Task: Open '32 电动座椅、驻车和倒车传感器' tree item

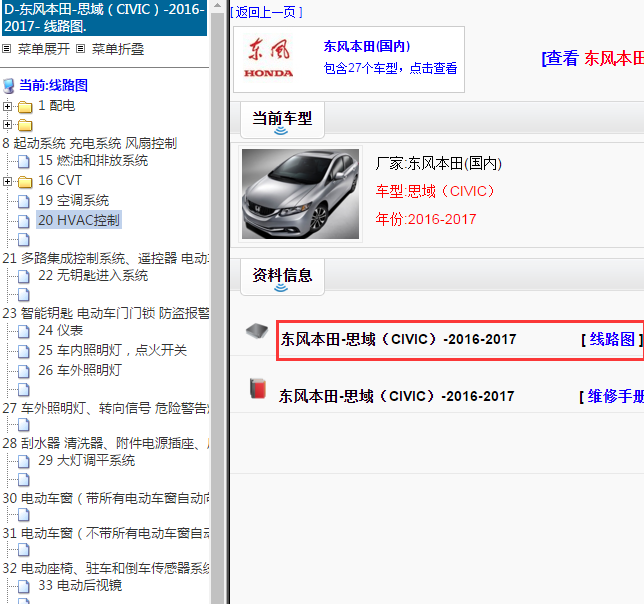Action: tap(106, 569)
